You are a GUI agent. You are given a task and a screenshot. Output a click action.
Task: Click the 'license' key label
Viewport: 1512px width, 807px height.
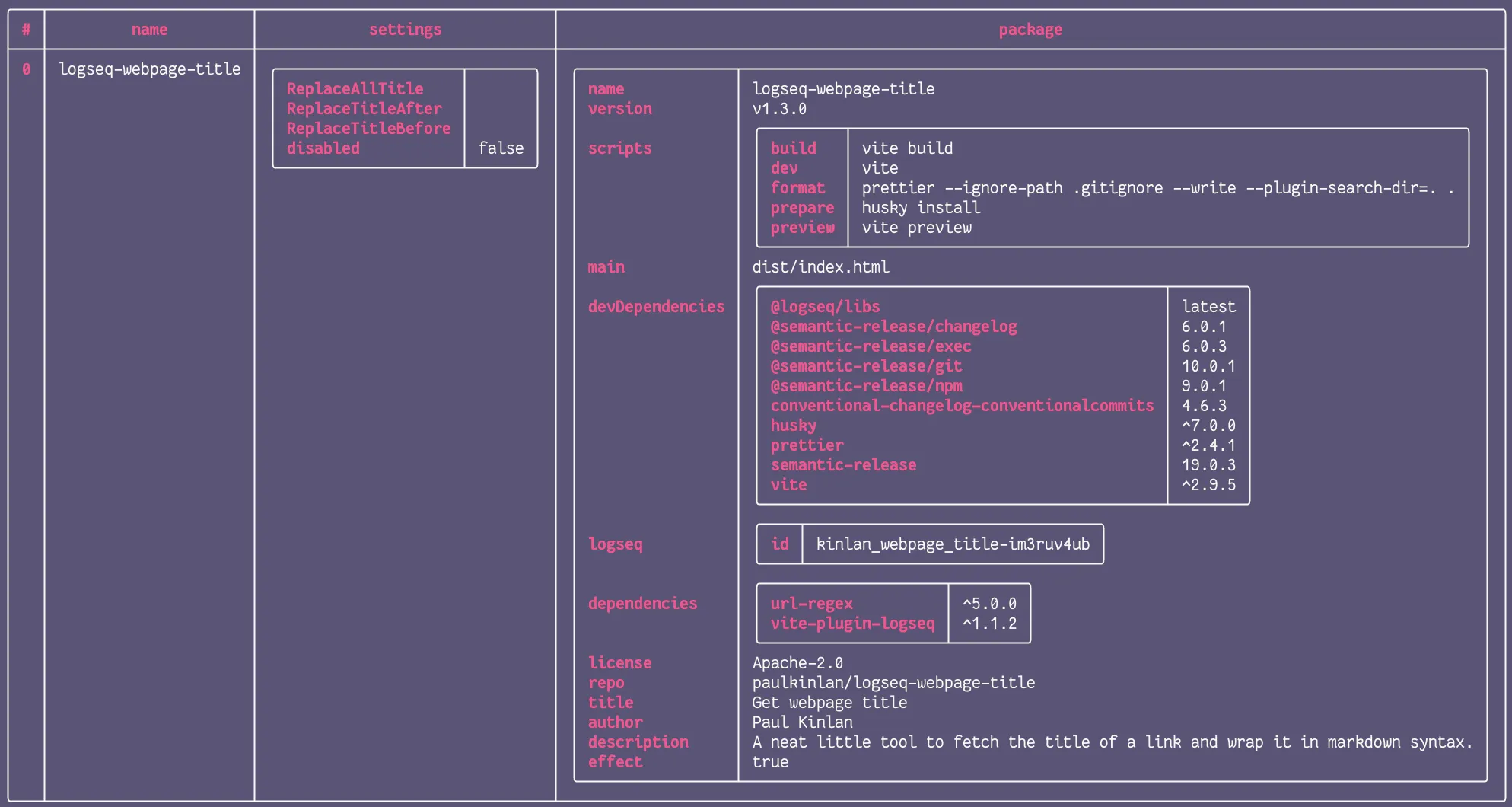coord(619,663)
